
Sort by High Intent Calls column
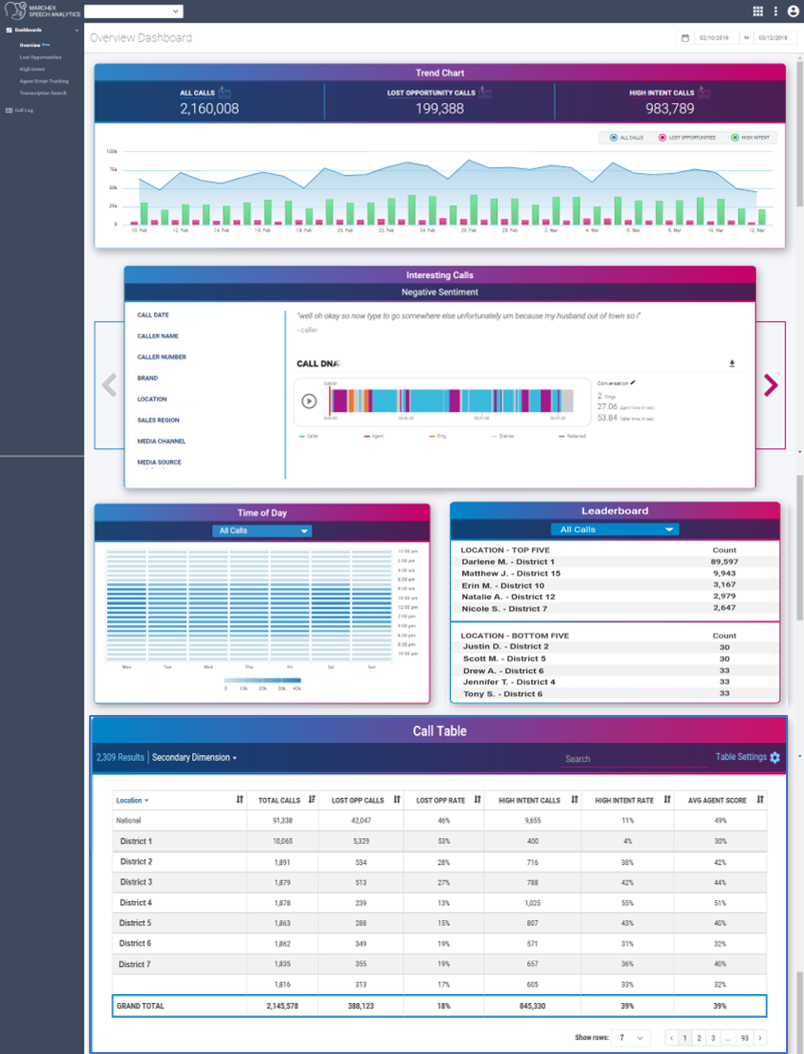tap(575, 799)
